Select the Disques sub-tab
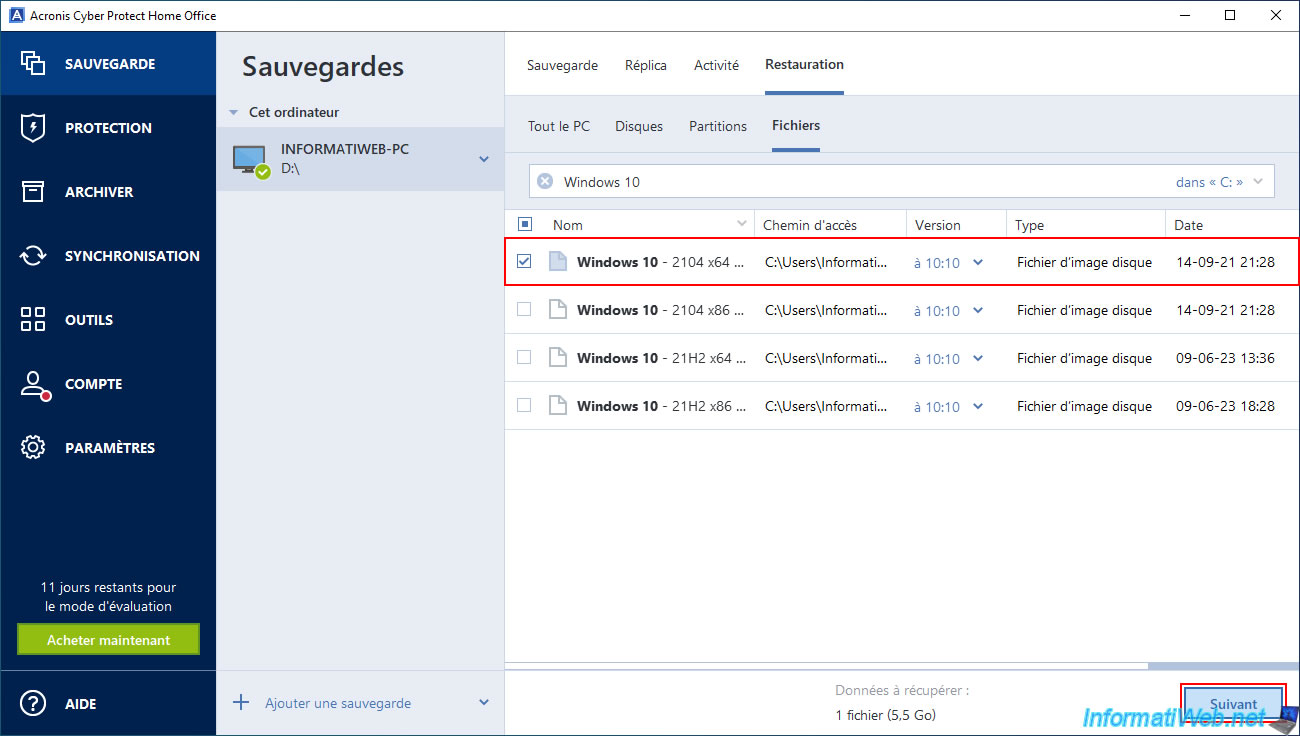The image size is (1300, 736). point(639,126)
